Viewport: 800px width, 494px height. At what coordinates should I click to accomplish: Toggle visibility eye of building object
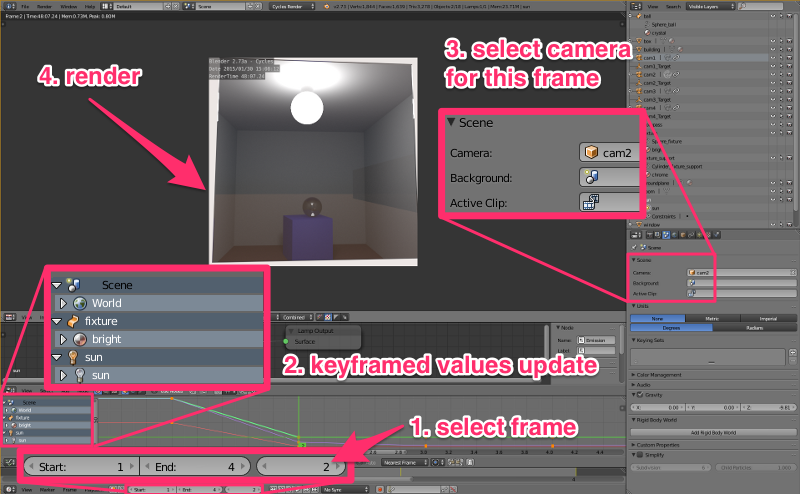(x=772, y=50)
